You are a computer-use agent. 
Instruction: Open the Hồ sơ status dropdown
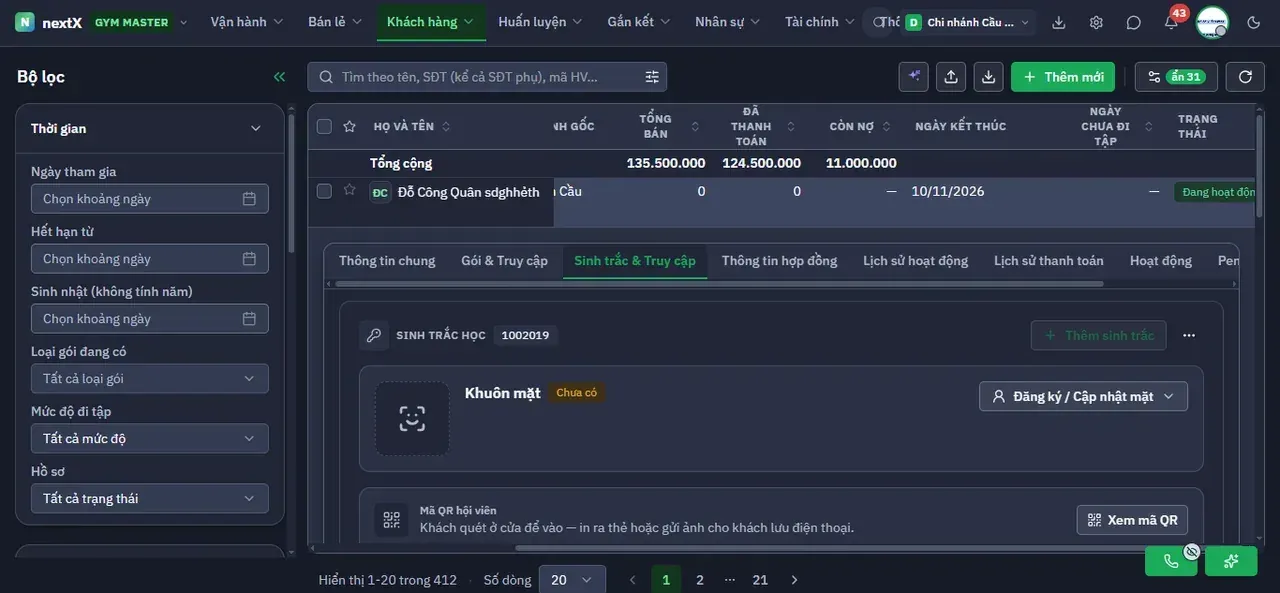(x=150, y=499)
